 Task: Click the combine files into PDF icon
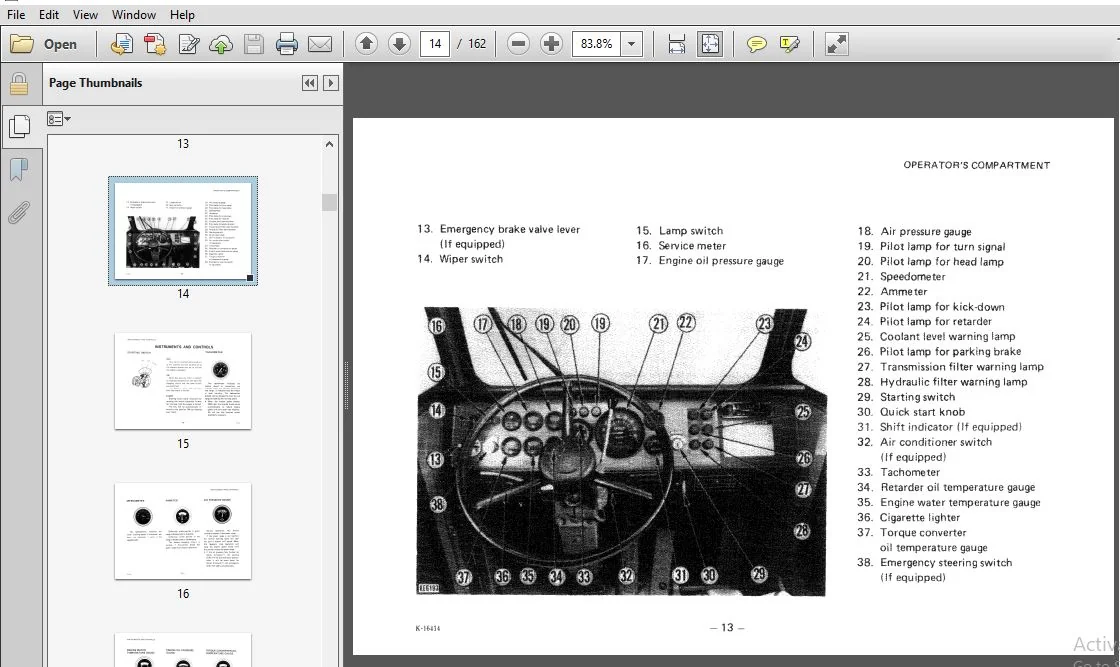coord(155,44)
